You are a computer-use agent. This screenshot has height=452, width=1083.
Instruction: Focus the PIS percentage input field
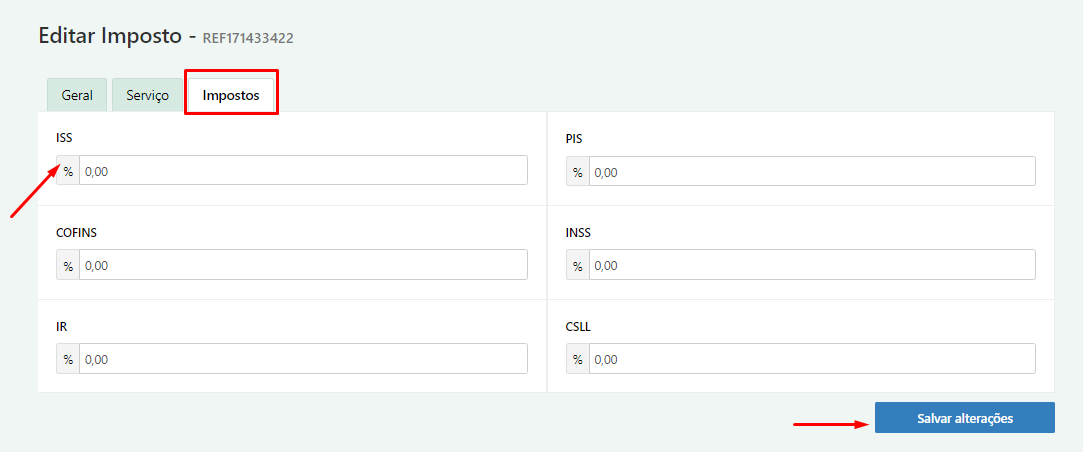click(x=812, y=171)
